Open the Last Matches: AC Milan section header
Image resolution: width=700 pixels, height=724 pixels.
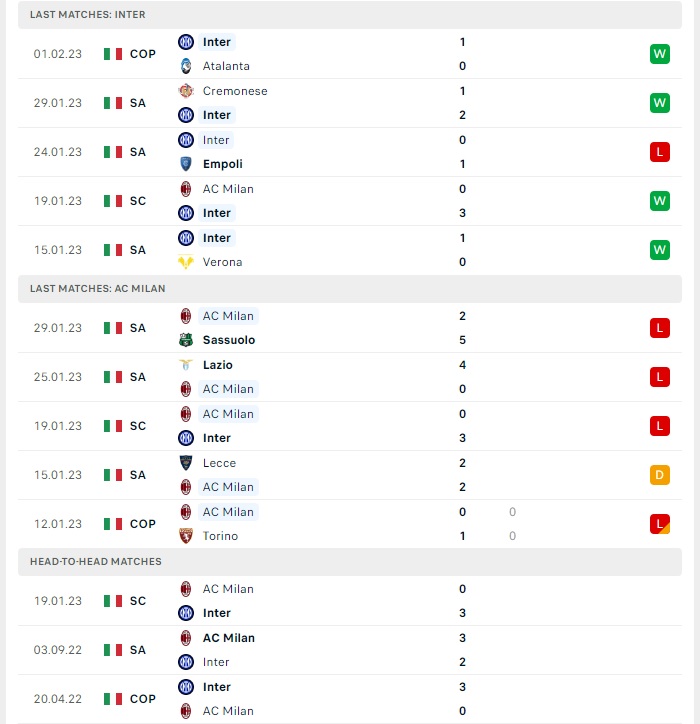[x=350, y=289]
